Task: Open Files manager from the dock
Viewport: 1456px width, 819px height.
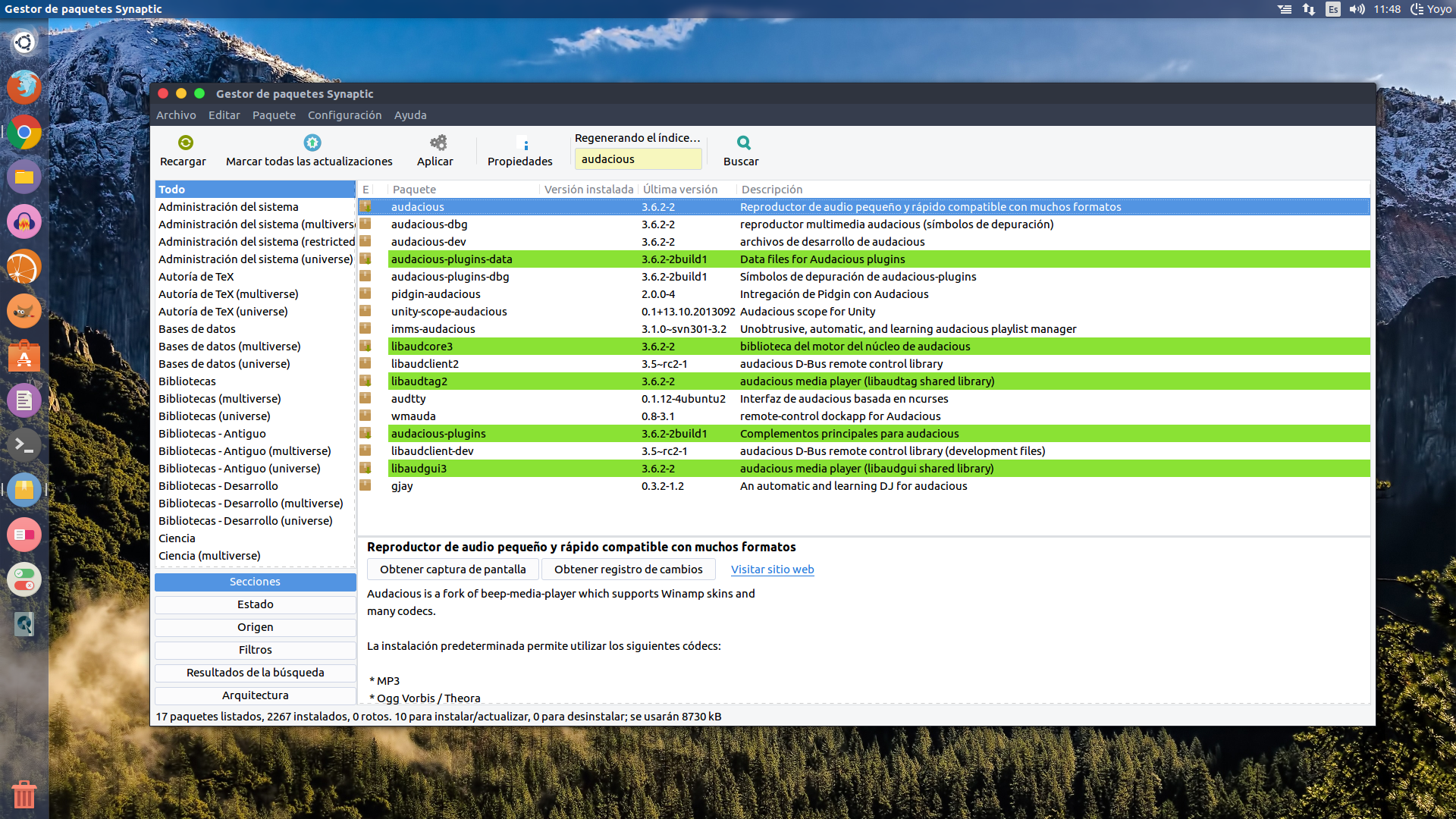Action: pyautogui.click(x=24, y=177)
